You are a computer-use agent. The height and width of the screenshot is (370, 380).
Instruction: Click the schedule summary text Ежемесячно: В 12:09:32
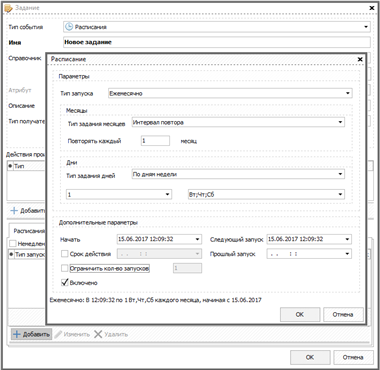point(155,300)
